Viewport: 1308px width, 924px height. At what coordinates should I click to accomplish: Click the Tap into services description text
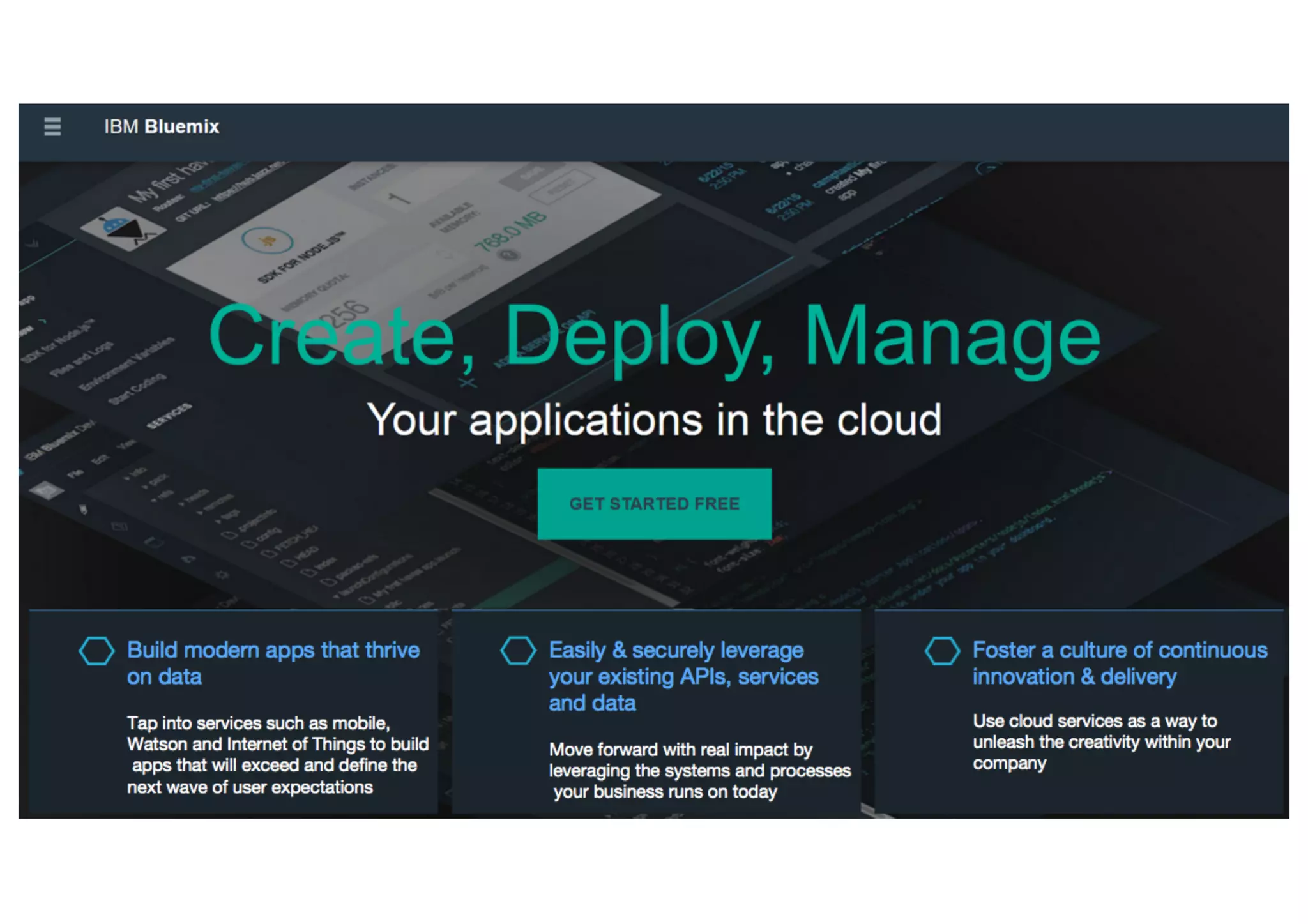click(x=277, y=755)
